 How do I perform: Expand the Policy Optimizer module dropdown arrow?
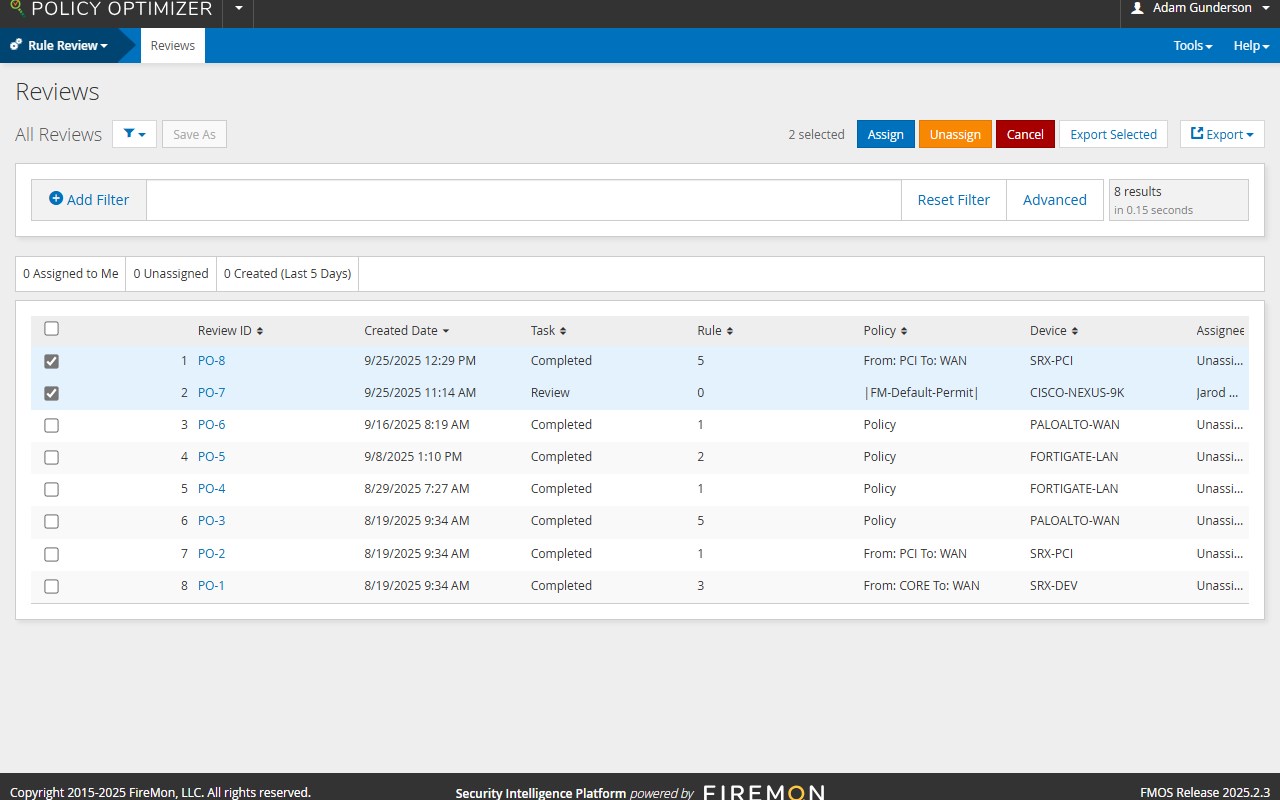[x=238, y=9]
